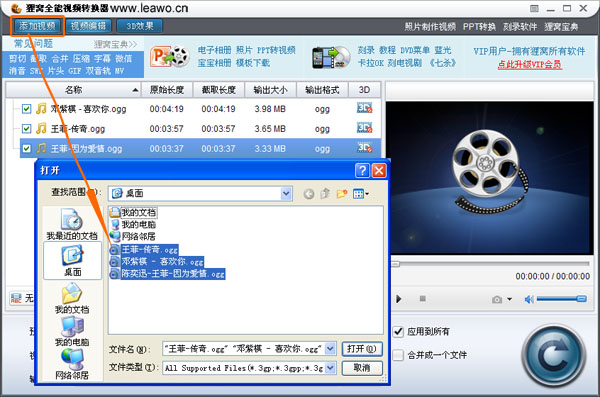The height and width of the screenshot is (397, 600).
Task: Close the 打开 dialog
Action: 379,170
